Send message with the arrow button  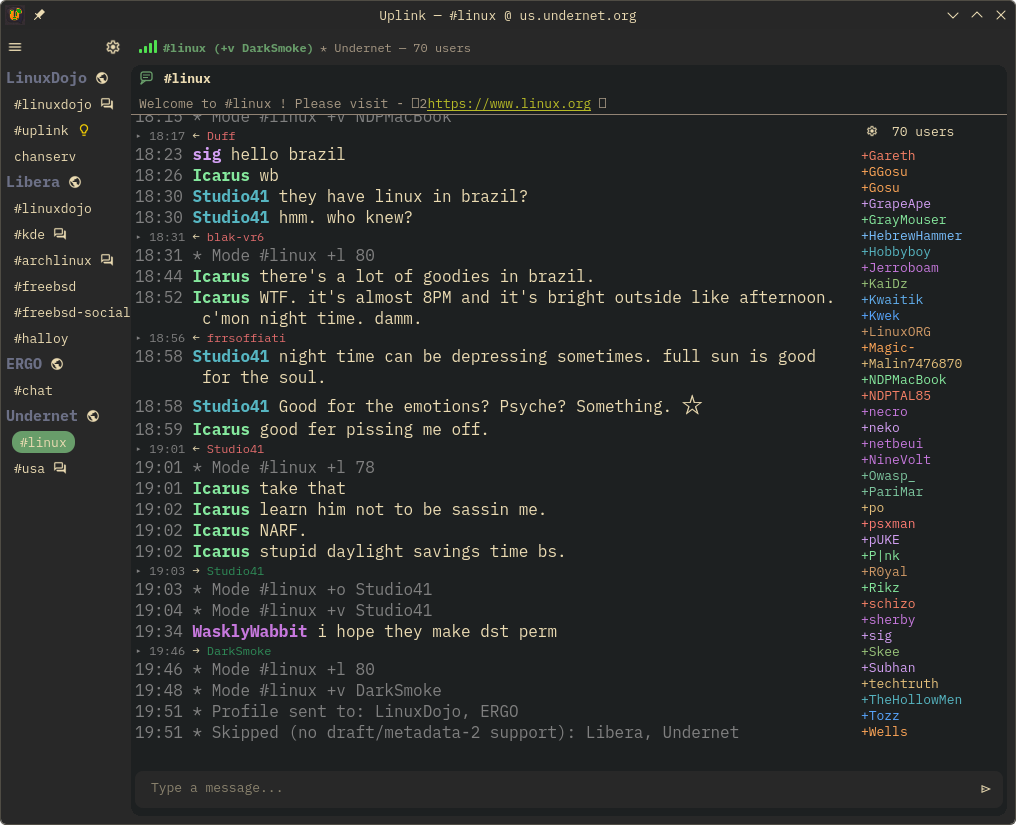(x=986, y=789)
